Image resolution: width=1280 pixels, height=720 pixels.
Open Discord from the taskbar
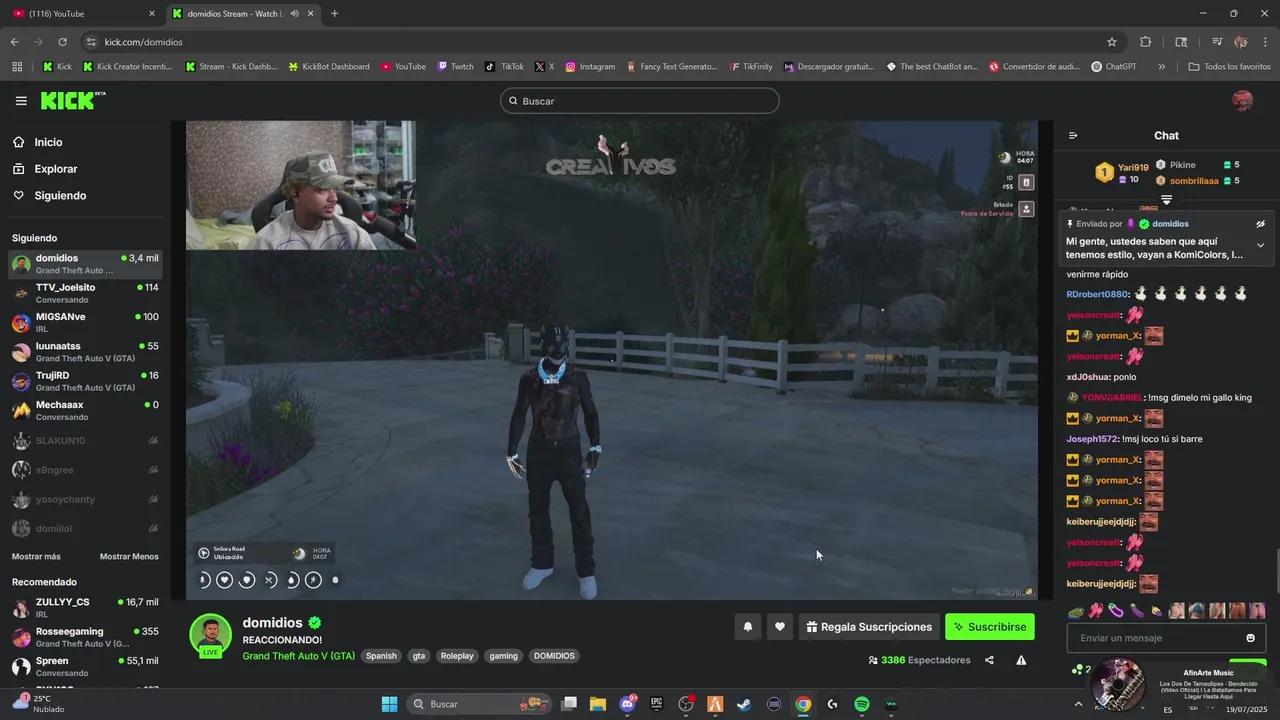pyautogui.click(x=628, y=704)
